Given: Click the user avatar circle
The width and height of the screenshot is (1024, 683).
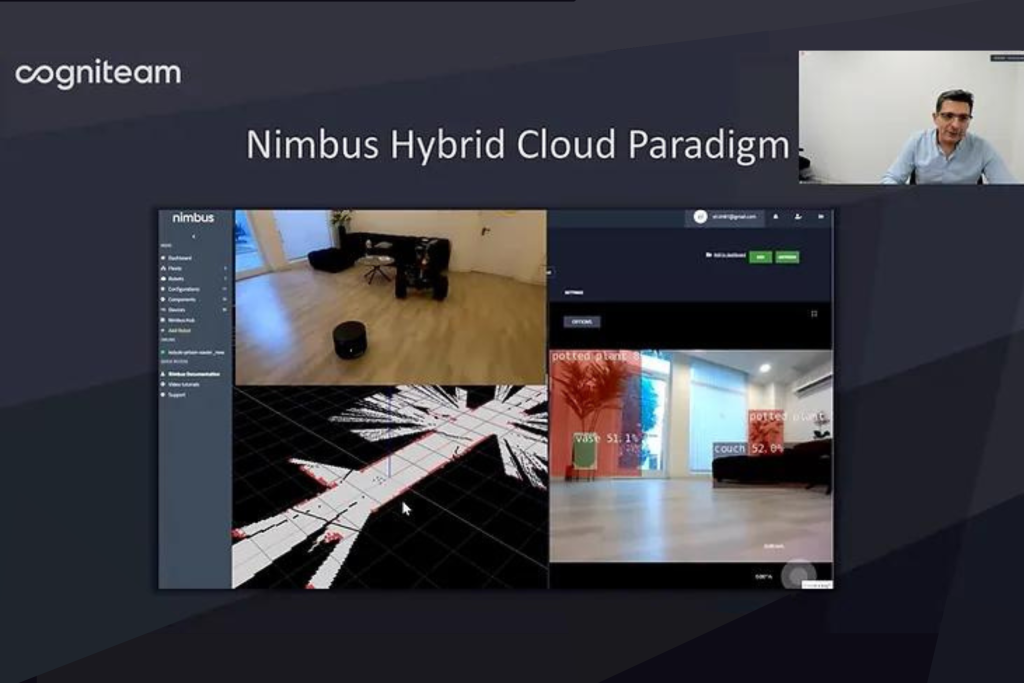Looking at the screenshot, I should point(700,217).
